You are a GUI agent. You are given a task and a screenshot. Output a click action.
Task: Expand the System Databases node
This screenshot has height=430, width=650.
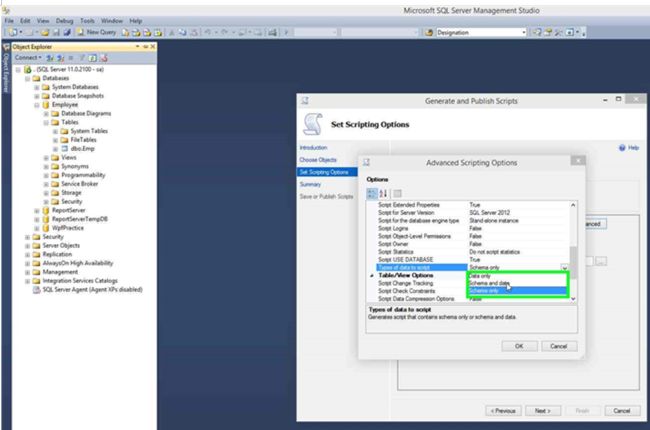click(36, 87)
